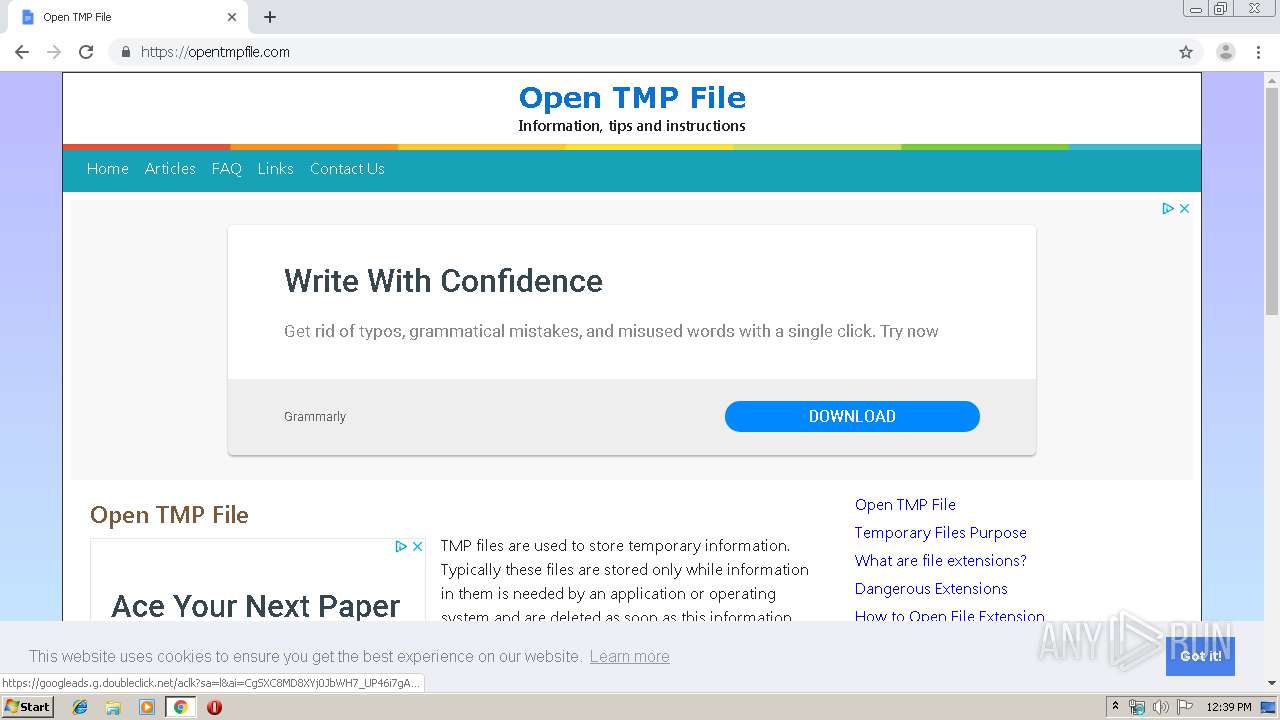Open Dangerous Extensions sidebar link

tap(931, 589)
